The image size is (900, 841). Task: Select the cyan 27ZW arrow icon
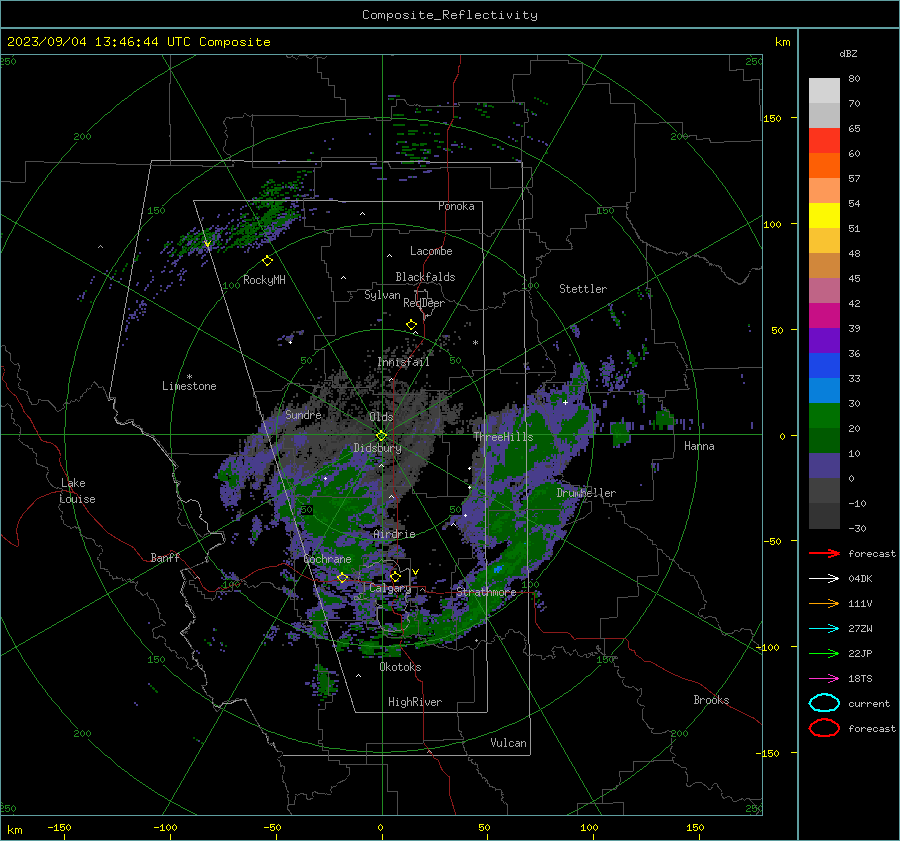coord(824,629)
